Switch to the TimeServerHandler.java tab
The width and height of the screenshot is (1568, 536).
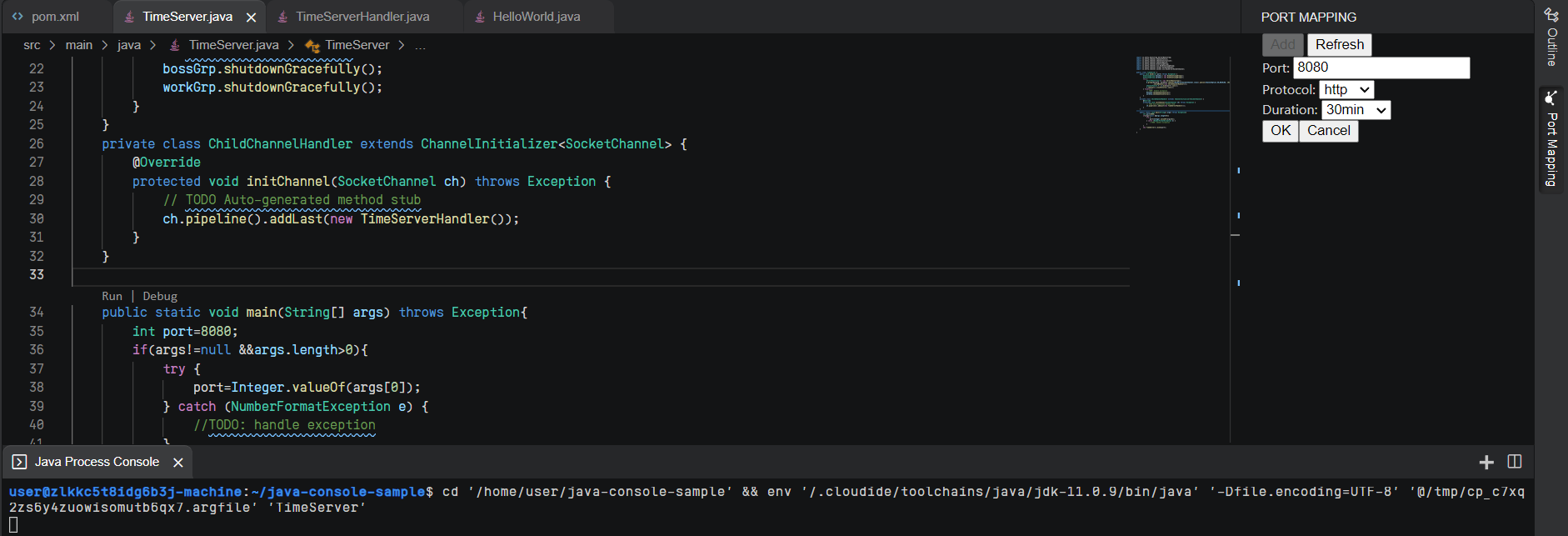pos(362,17)
